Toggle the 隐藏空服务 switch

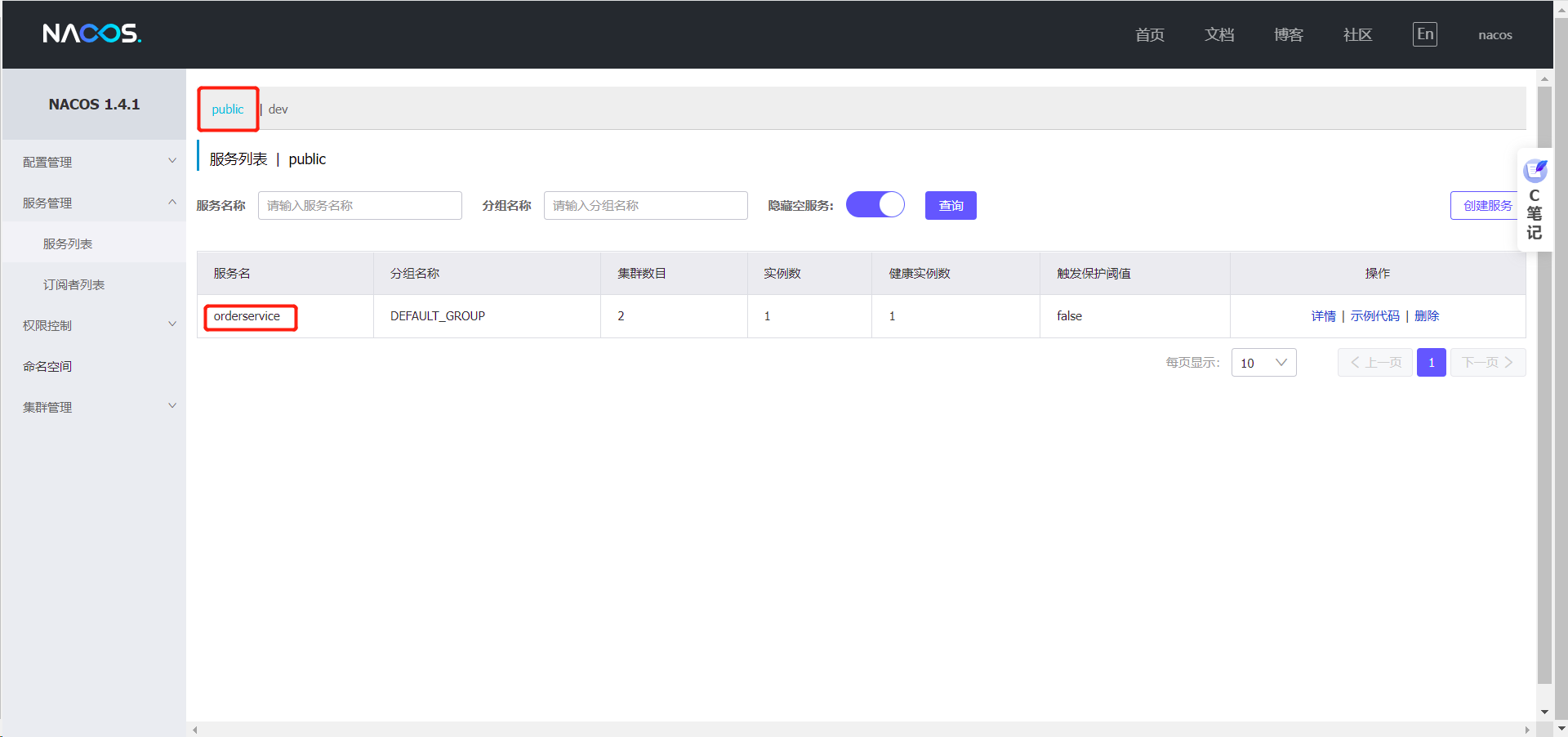click(x=875, y=204)
